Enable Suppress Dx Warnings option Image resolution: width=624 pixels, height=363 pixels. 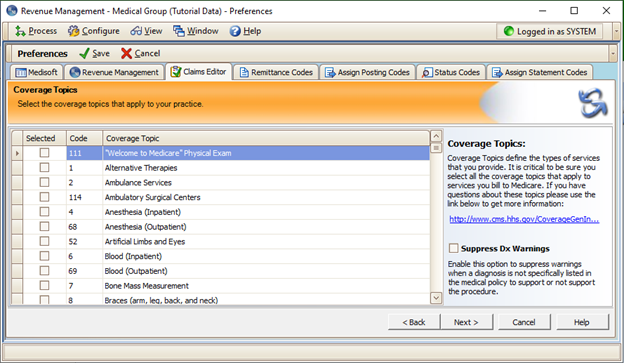tap(453, 248)
